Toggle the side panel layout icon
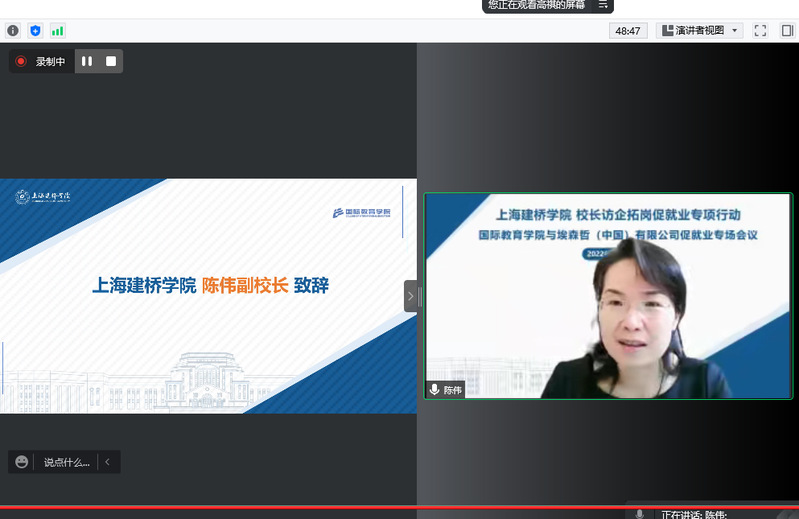Viewport: 799px width, 519px height. pos(787,31)
